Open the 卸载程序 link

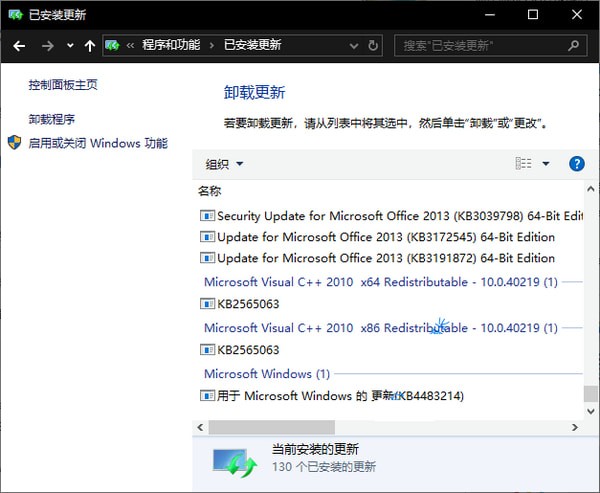pyautogui.click(x=52, y=118)
